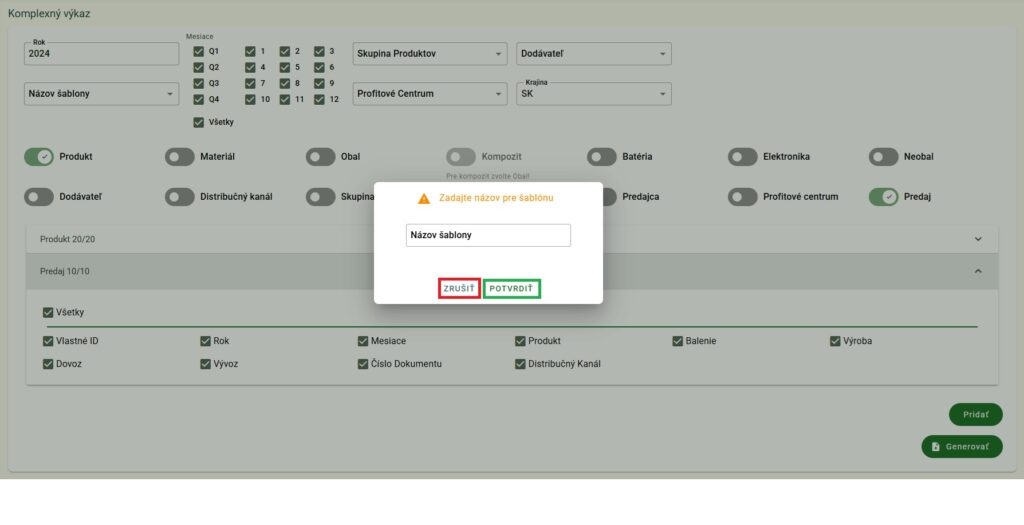The image size is (1024, 525).
Task: Click the Generovať document icon
Action: tap(935, 447)
